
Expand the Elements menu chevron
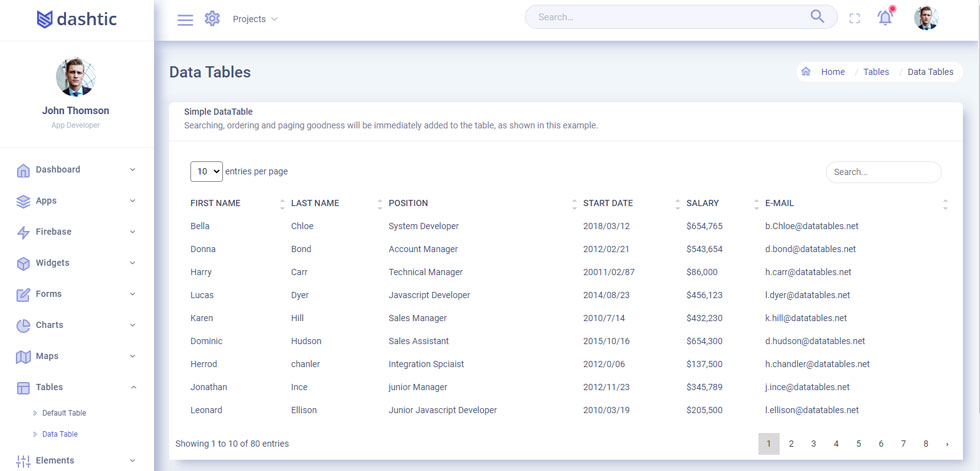point(132,460)
